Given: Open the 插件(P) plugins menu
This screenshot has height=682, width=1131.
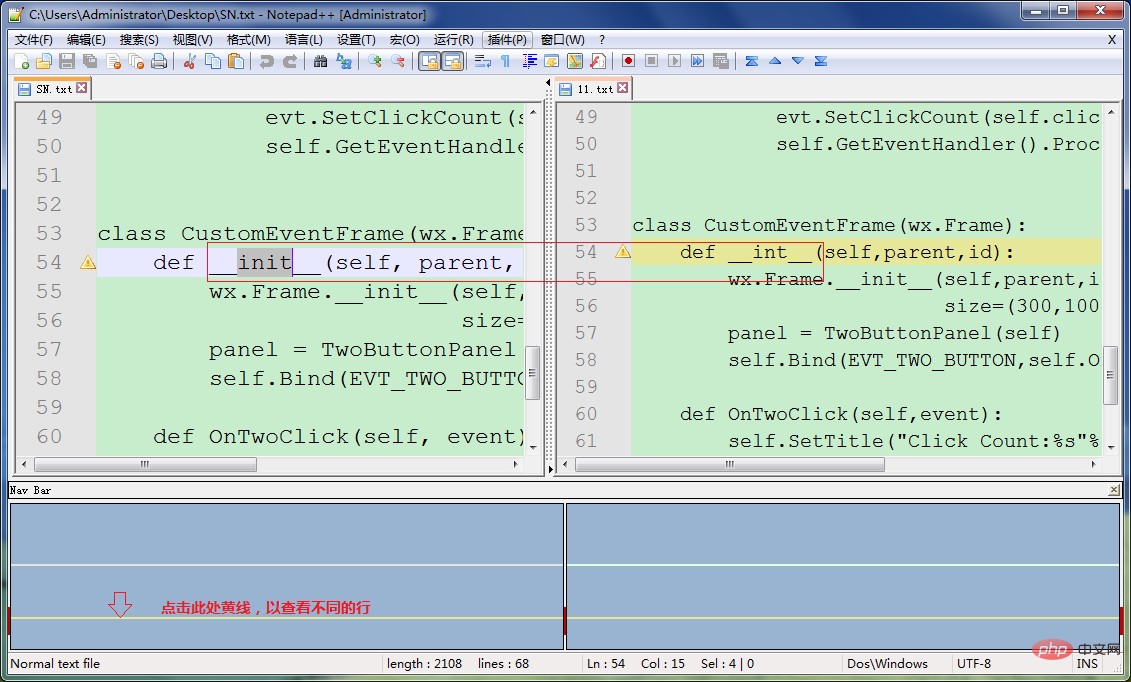Looking at the screenshot, I should click(x=507, y=40).
